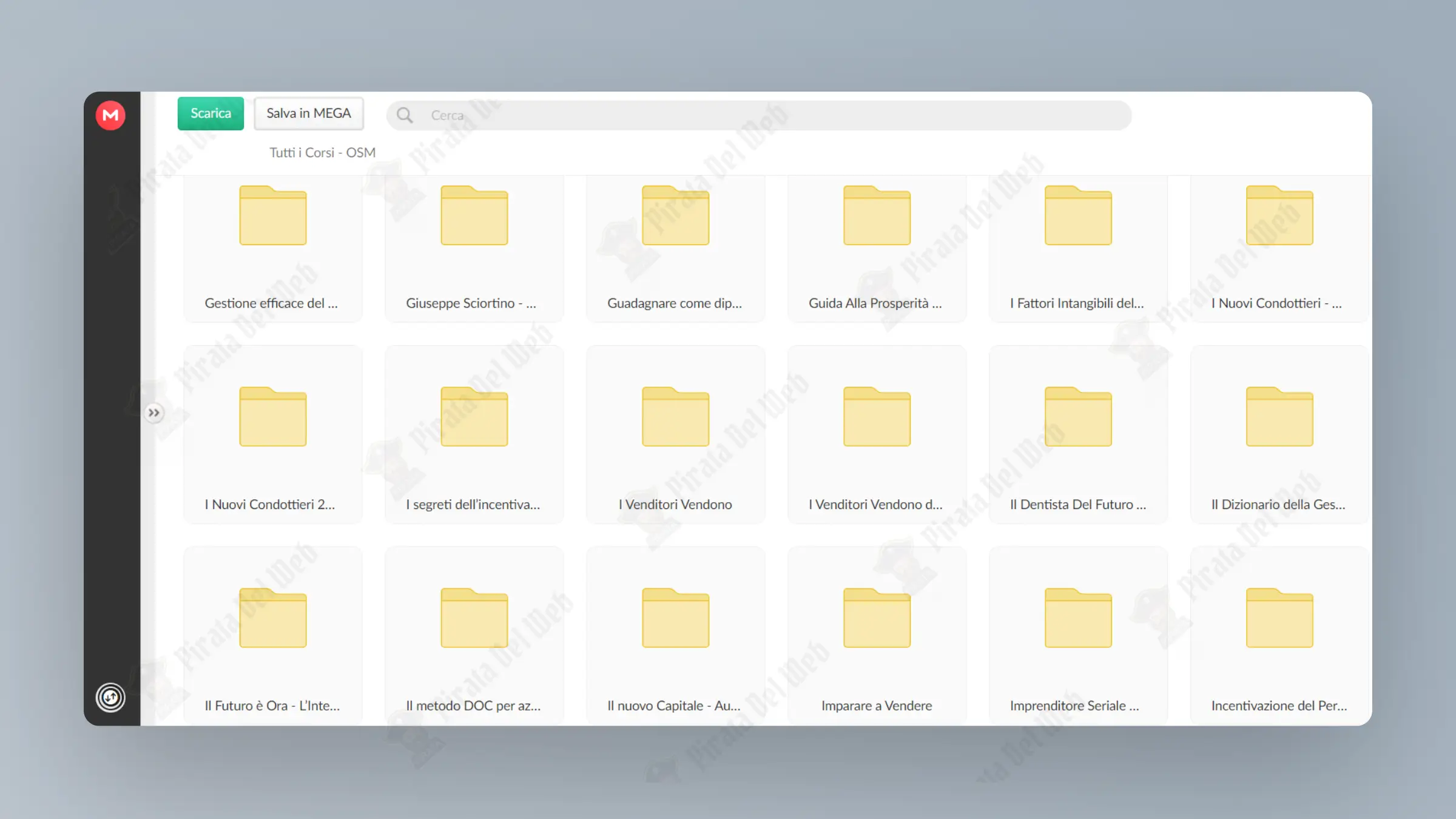Screen dimensions: 1456x819
Task: Open the Guida Alla Prosperità folder icon
Action: [877, 215]
